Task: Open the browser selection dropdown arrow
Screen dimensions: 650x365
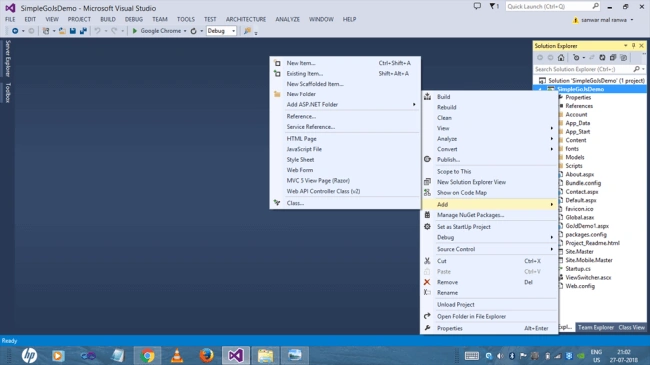Action: (185, 31)
